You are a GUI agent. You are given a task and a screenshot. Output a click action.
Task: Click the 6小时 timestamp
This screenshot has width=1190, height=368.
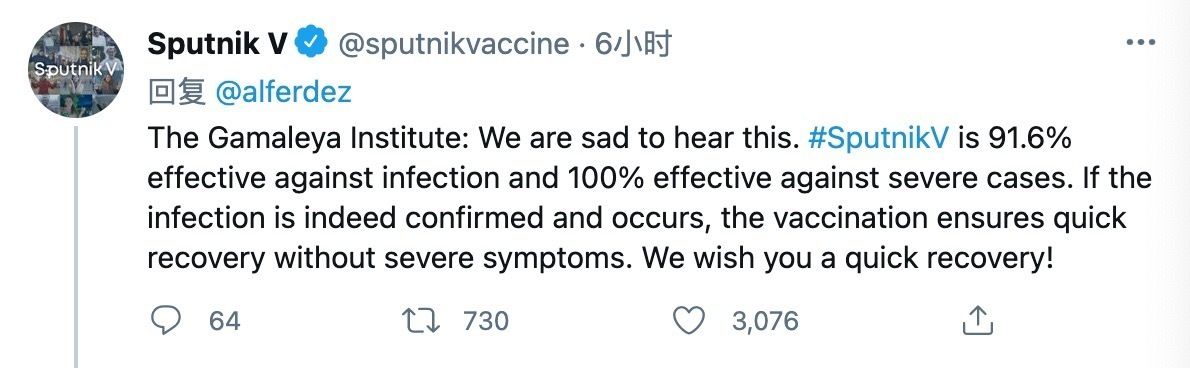(633, 45)
